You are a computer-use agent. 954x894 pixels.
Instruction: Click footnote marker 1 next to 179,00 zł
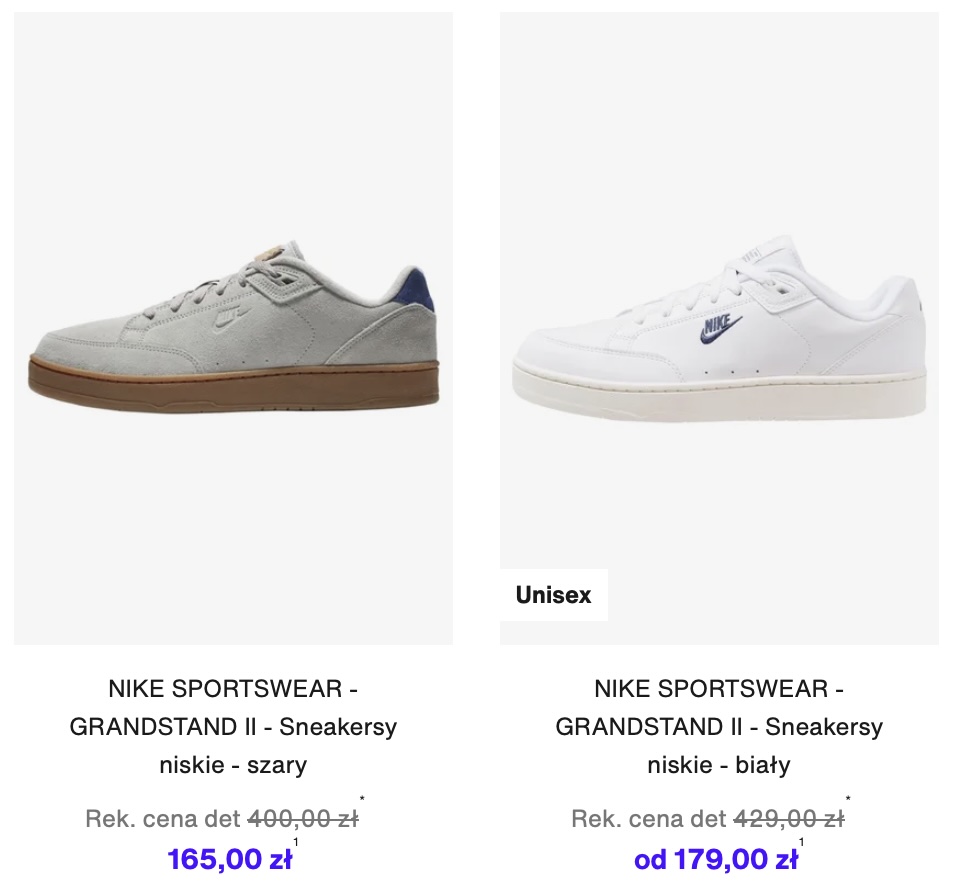[x=801, y=842]
